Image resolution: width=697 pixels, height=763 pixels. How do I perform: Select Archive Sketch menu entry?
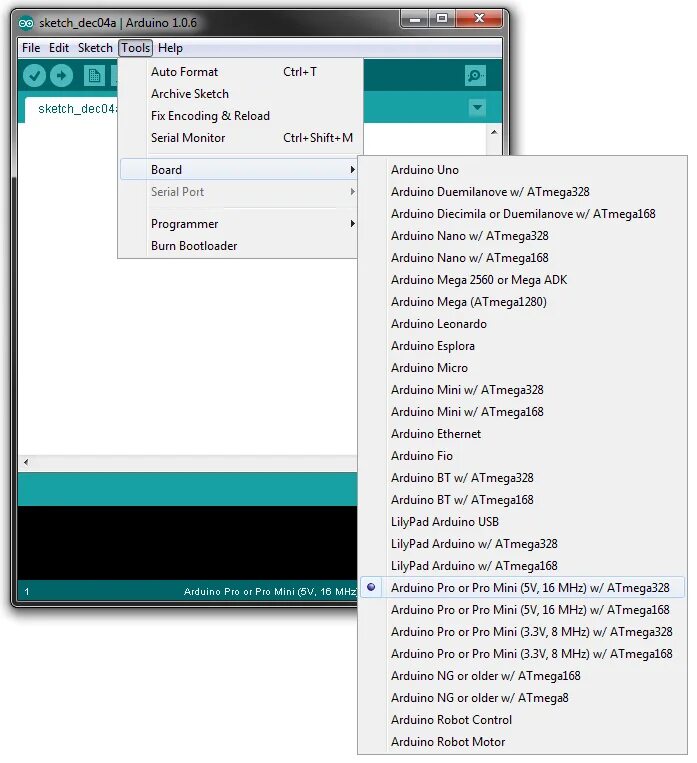tap(238, 94)
